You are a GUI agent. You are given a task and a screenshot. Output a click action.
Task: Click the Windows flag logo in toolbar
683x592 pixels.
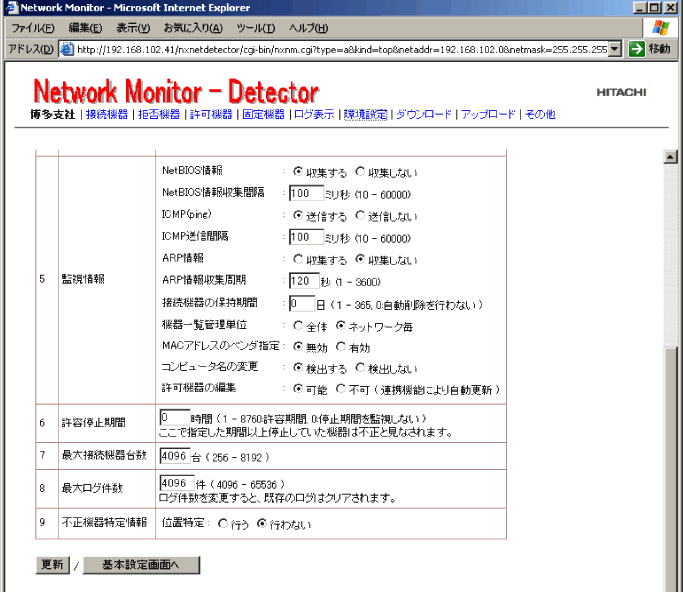pos(661,28)
